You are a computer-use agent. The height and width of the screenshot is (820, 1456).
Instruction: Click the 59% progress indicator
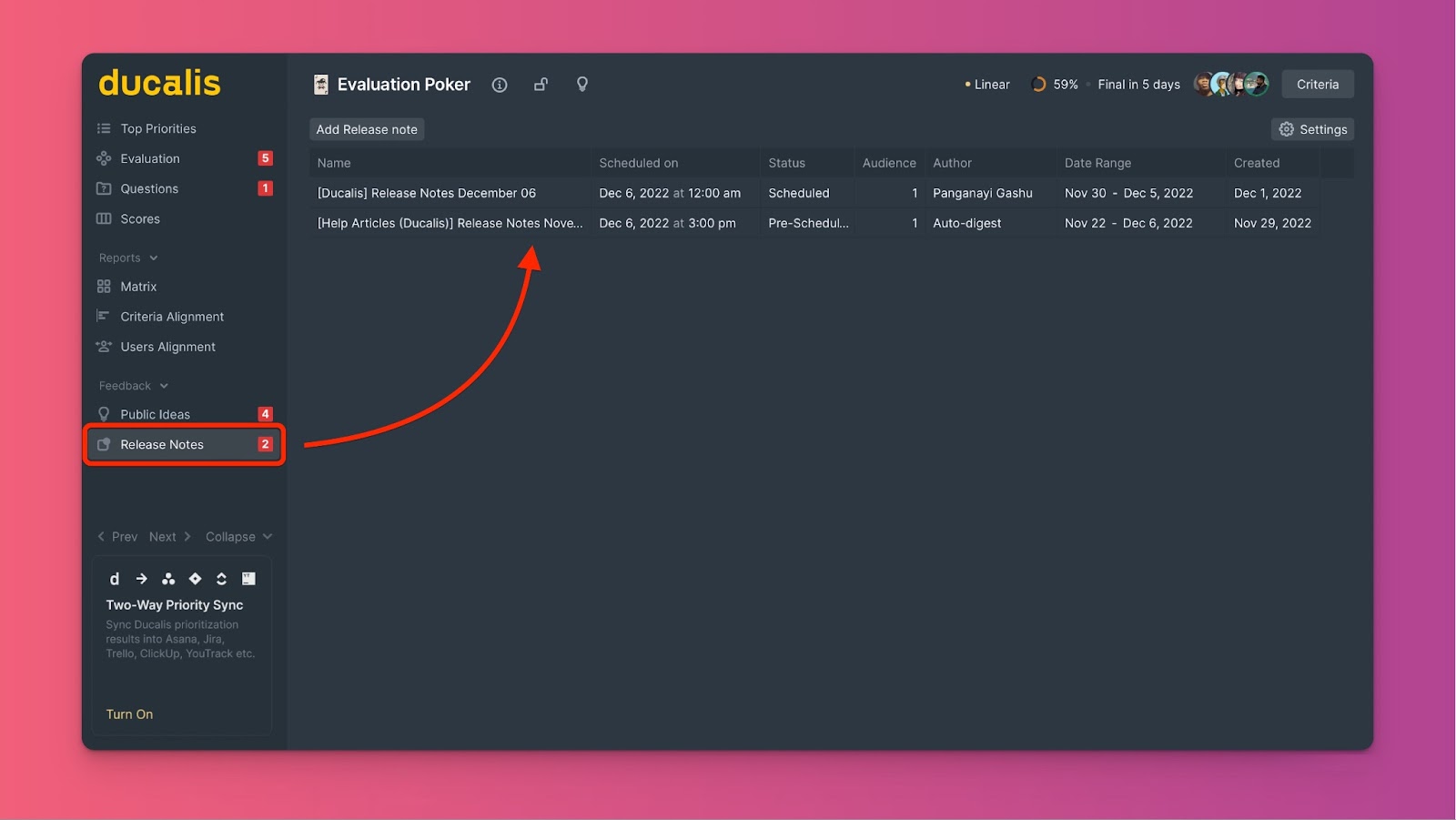[1055, 85]
